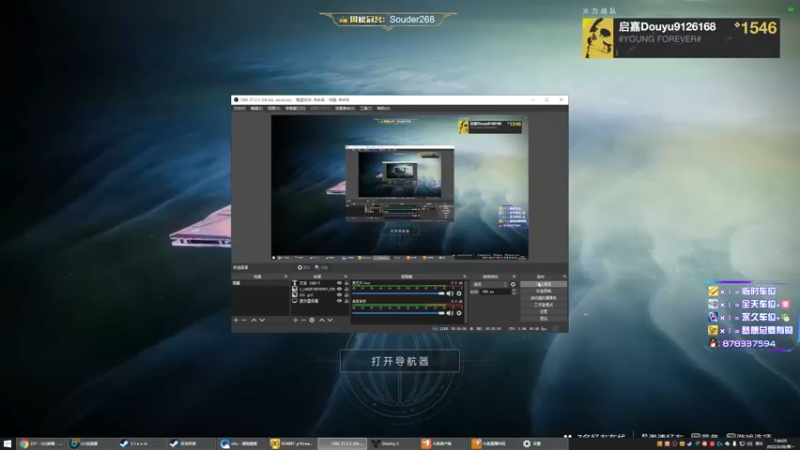Toggle lock on the second source row
This screenshot has width=800, height=450.
pos(346,289)
